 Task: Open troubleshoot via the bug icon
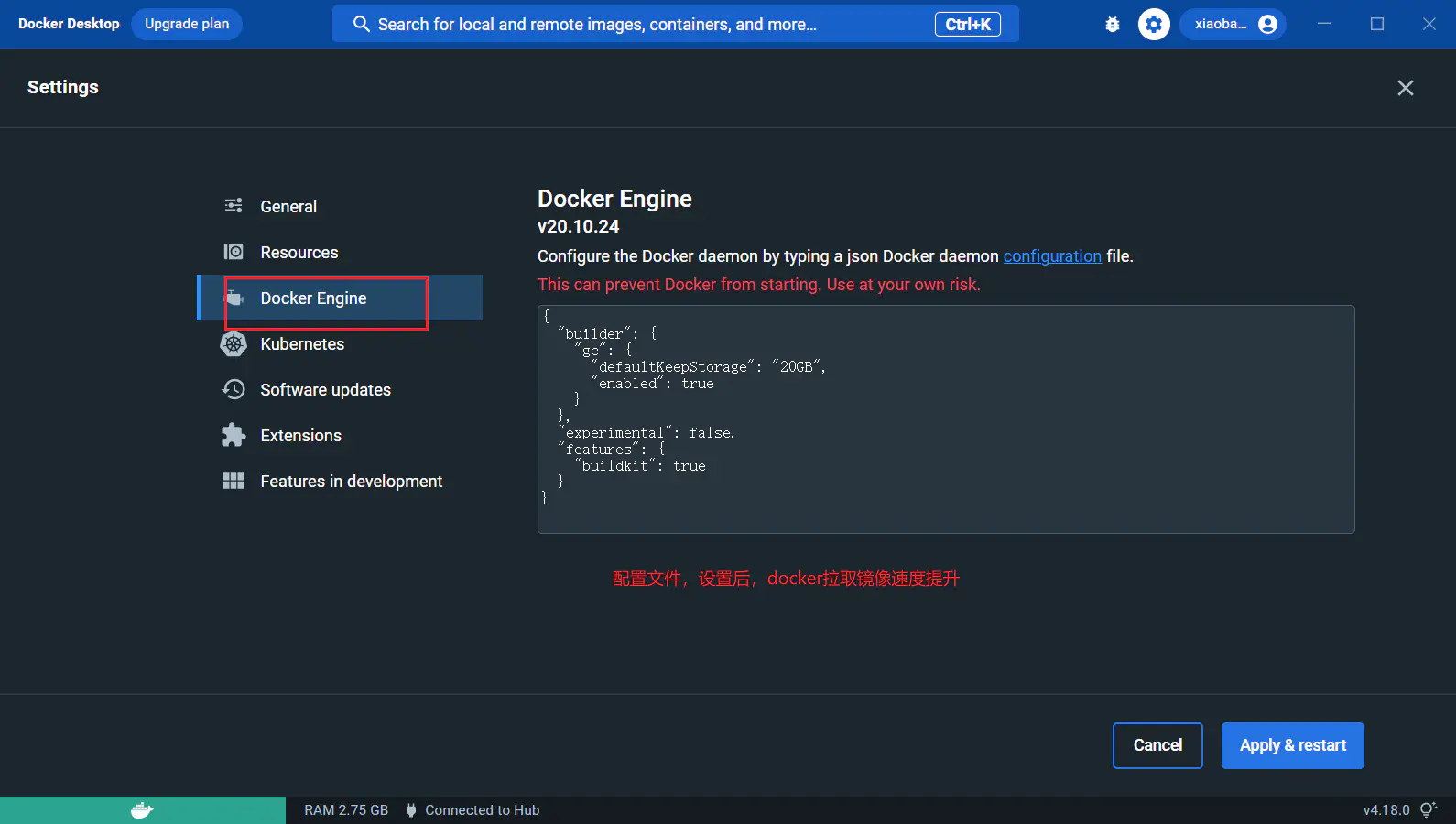(x=1113, y=25)
